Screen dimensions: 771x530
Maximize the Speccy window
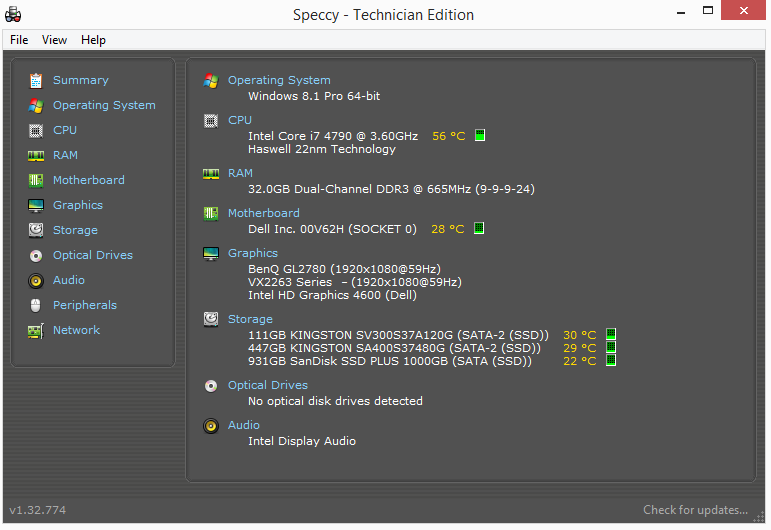(708, 10)
